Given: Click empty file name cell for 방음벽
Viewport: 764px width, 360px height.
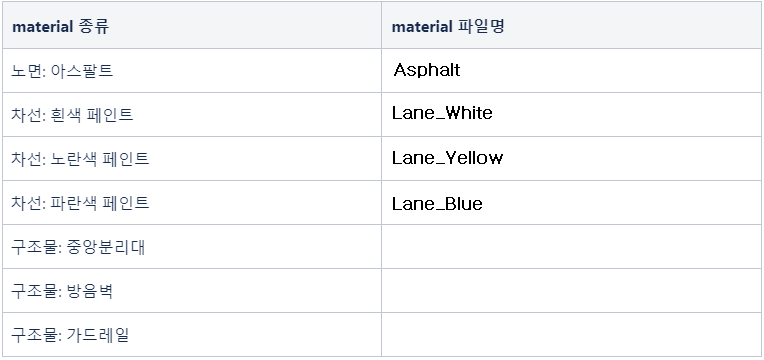Looking at the screenshot, I should pyautogui.click(x=572, y=291).
